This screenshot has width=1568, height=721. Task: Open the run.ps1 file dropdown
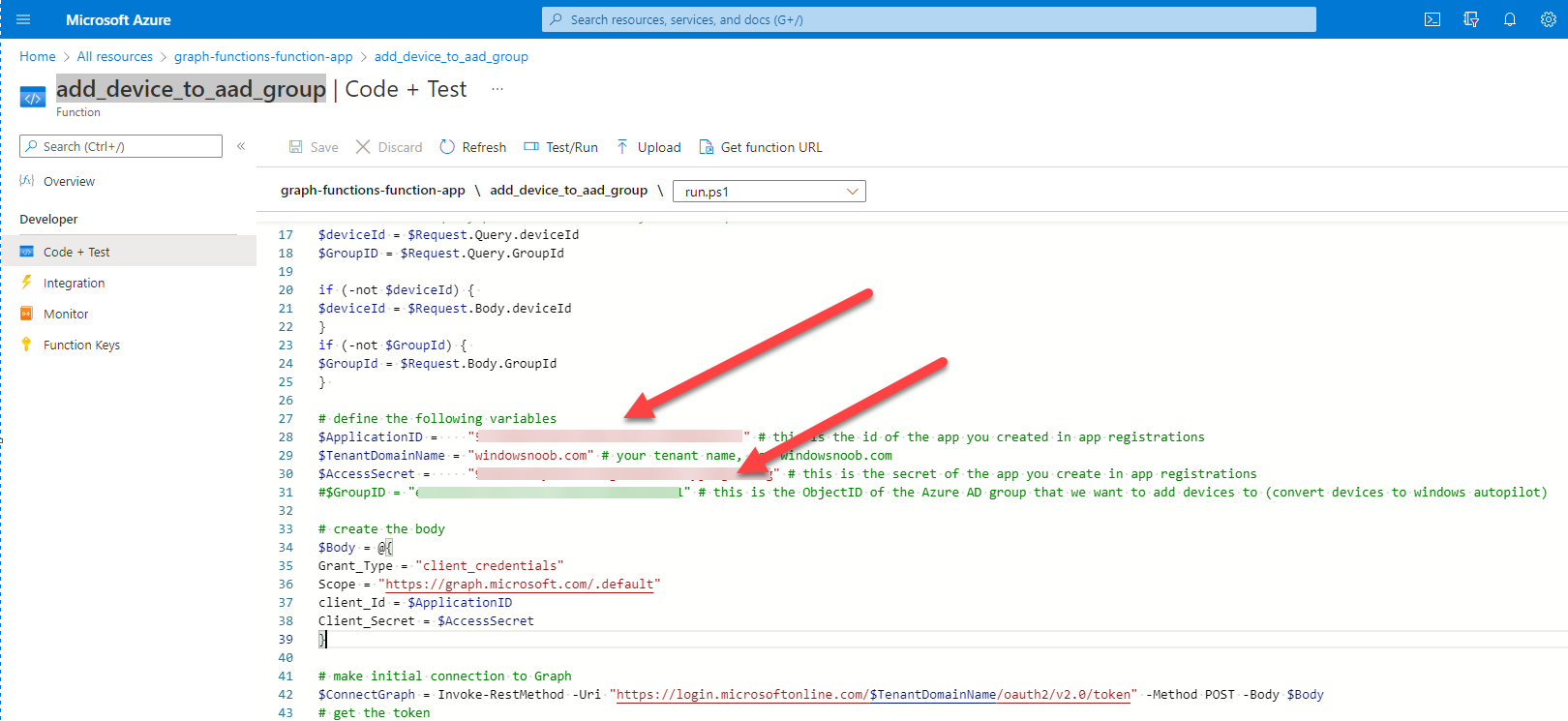[x=769, y=192]
